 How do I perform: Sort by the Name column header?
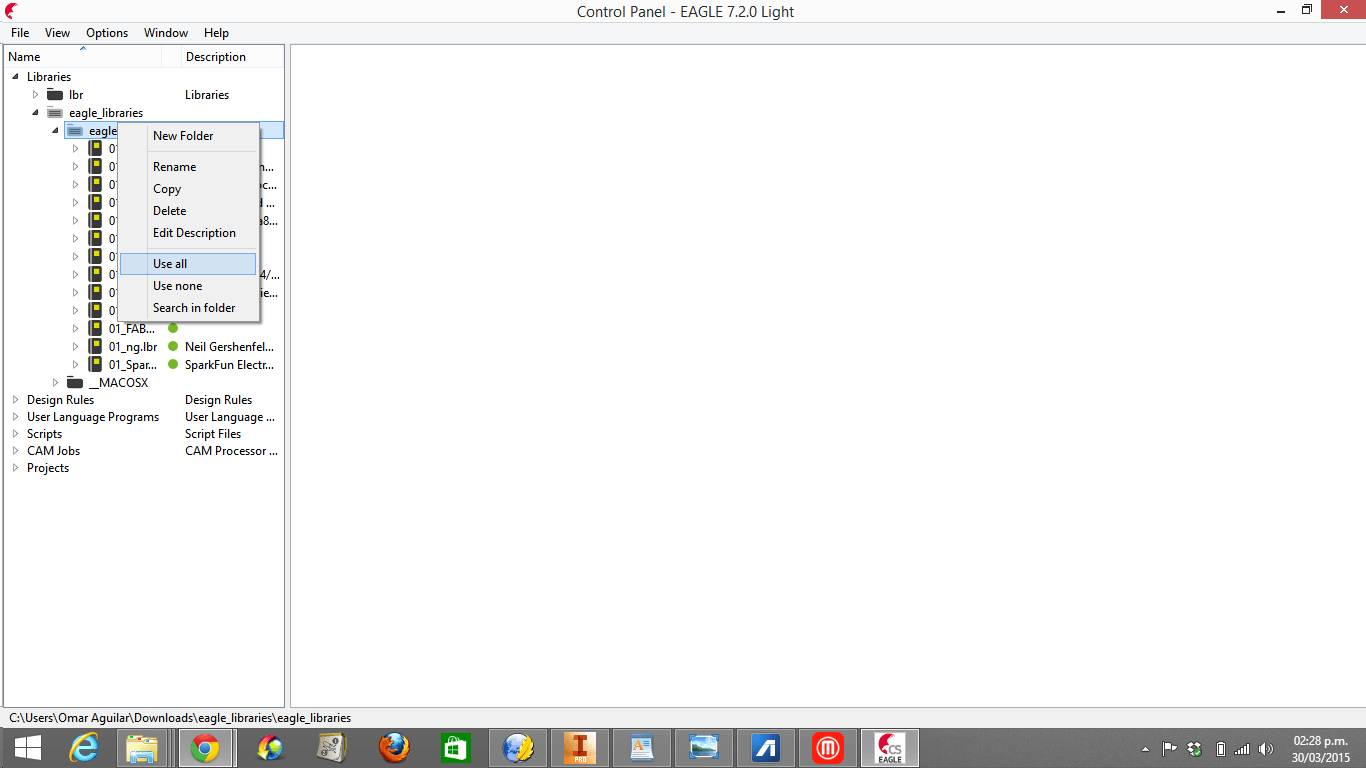83,57
